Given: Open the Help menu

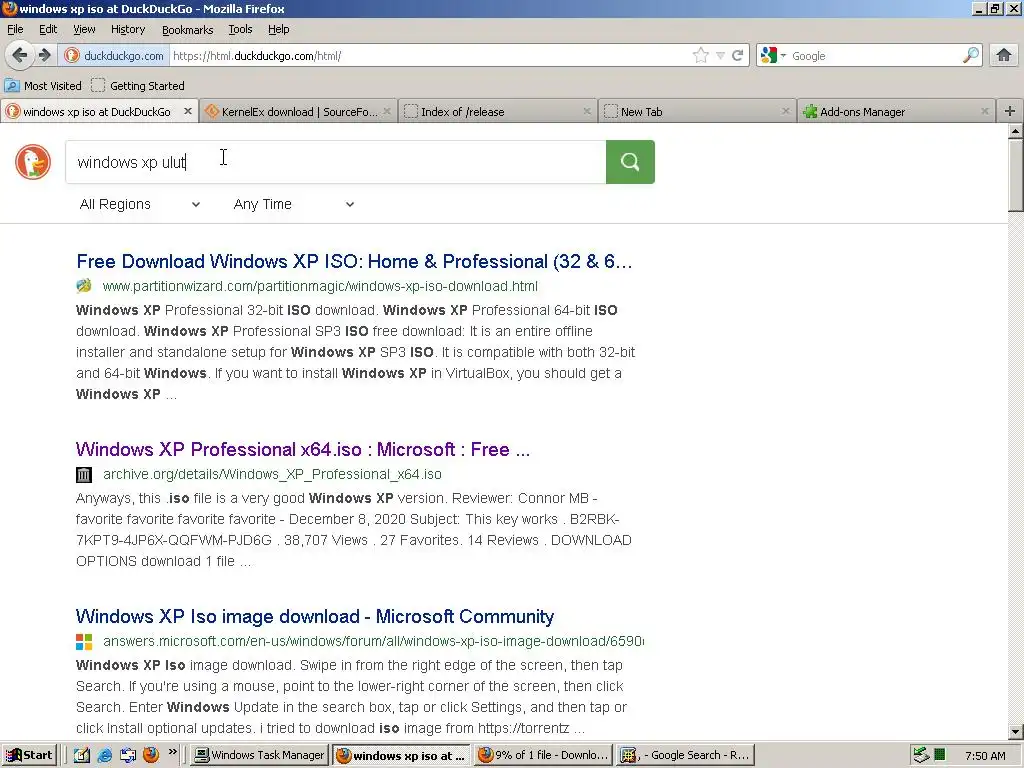Looking at the screenshot, I should click(x=278, y=29).
